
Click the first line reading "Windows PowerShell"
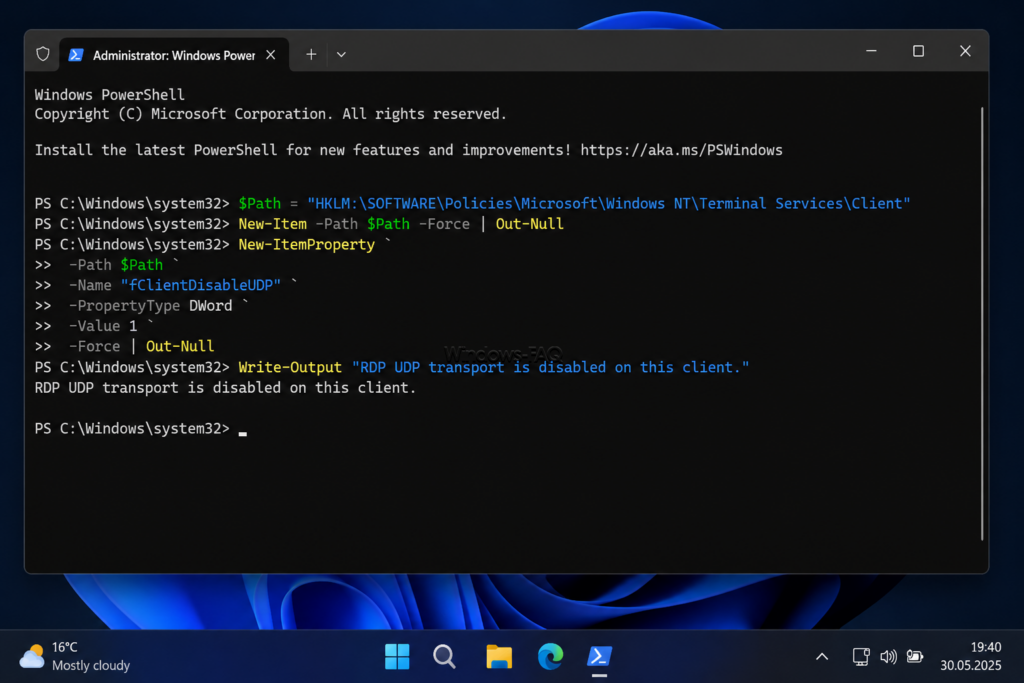pos(110,95)
